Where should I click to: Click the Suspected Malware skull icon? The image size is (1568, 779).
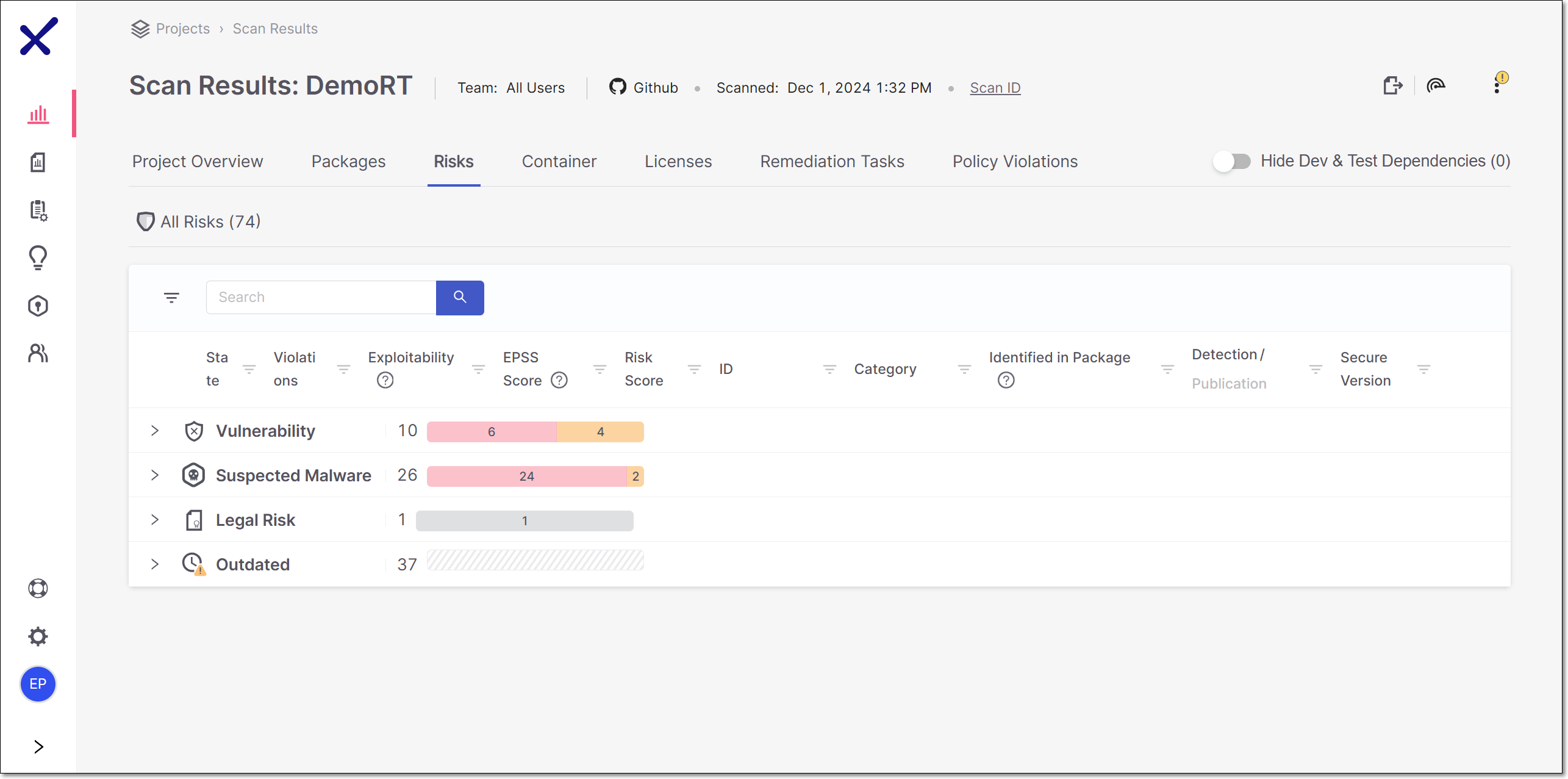(193, 475)
